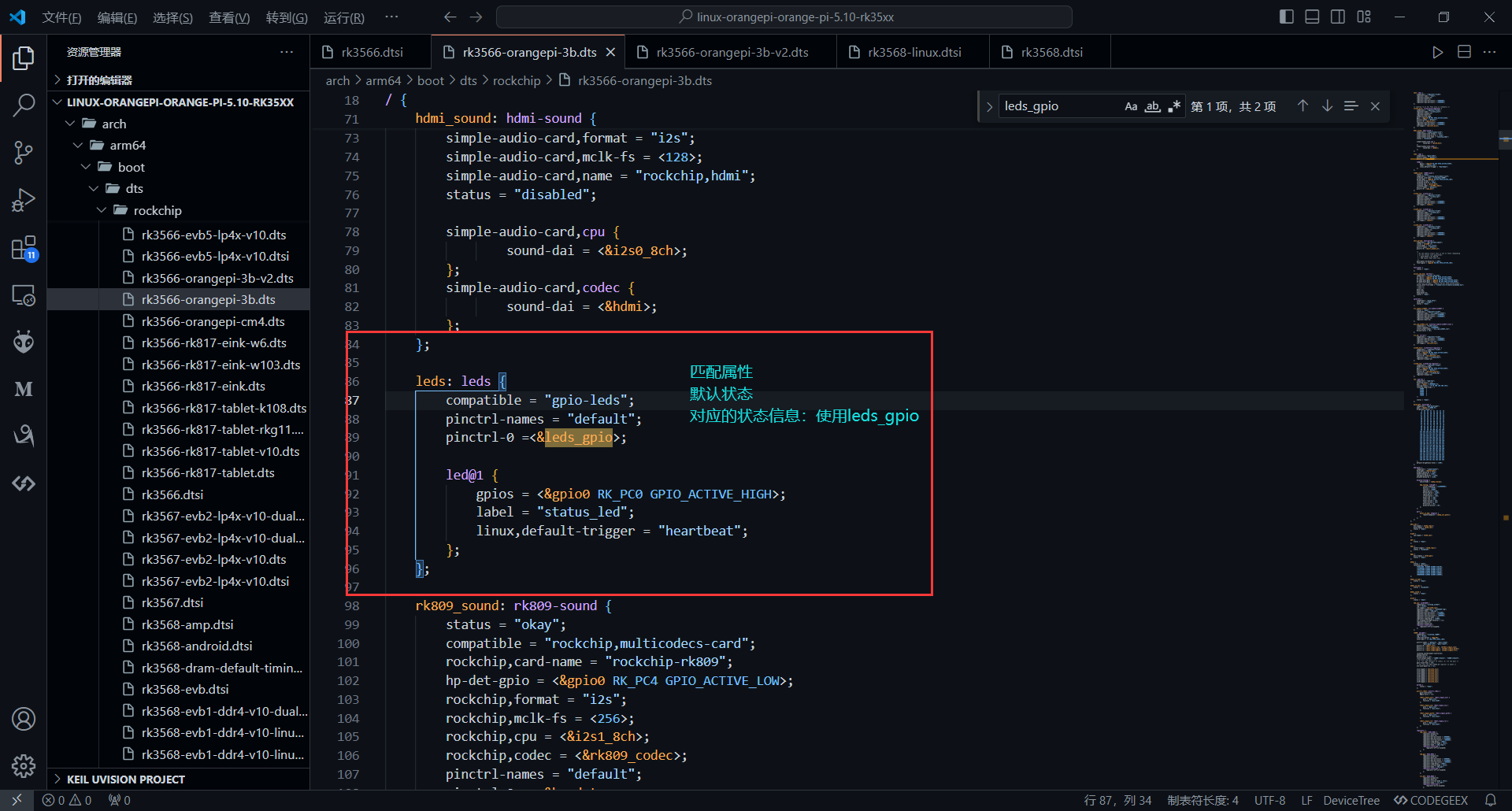
Task: Open the Explorer view in activity bar
Action: click(x=24, y=57)
